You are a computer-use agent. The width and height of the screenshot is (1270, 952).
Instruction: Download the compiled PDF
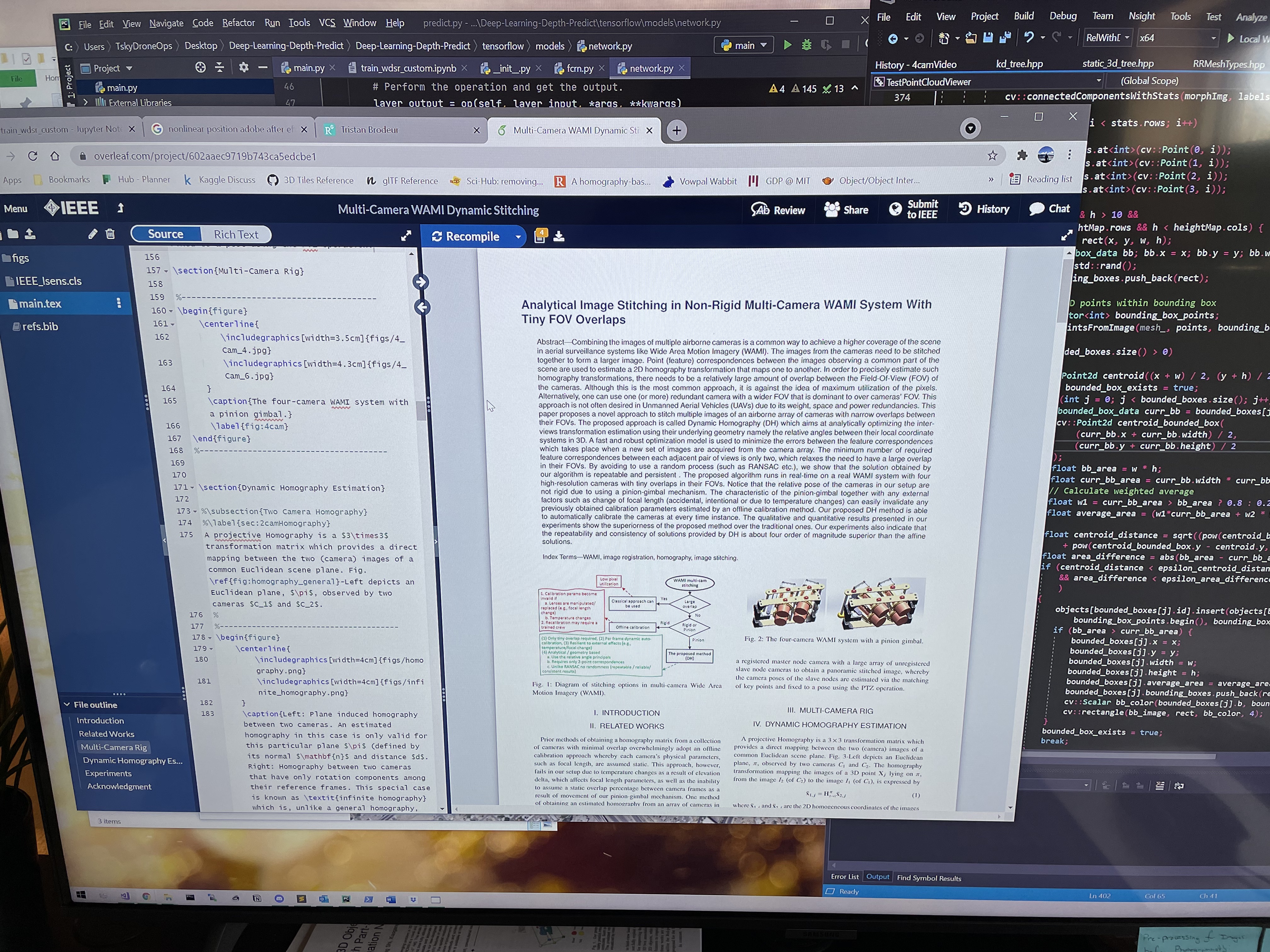(x=559, y=236)
